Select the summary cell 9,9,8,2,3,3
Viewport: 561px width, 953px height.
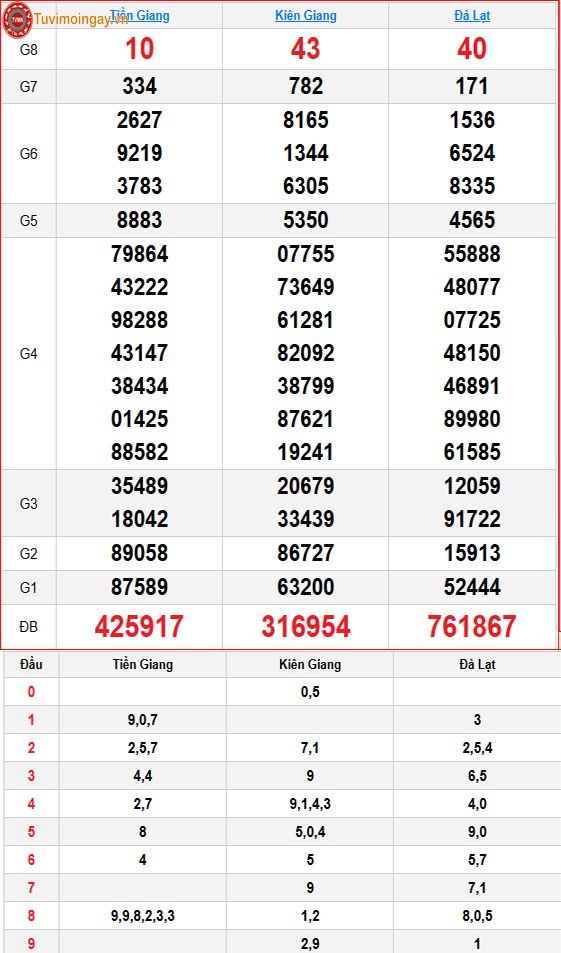pyautogui.click(x=143, y=915)
